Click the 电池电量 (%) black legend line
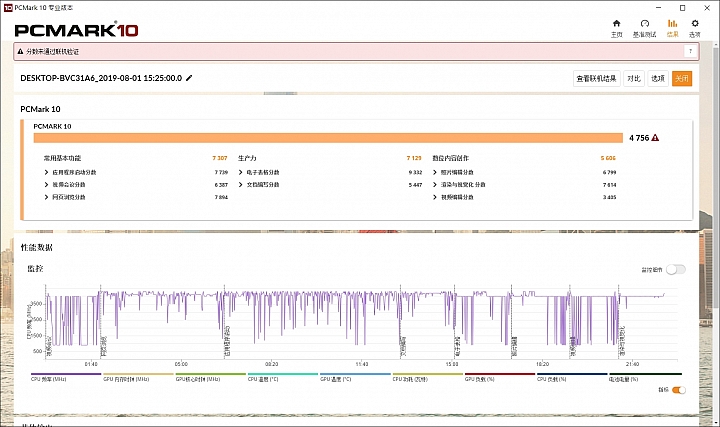 [x=645, y=374]
